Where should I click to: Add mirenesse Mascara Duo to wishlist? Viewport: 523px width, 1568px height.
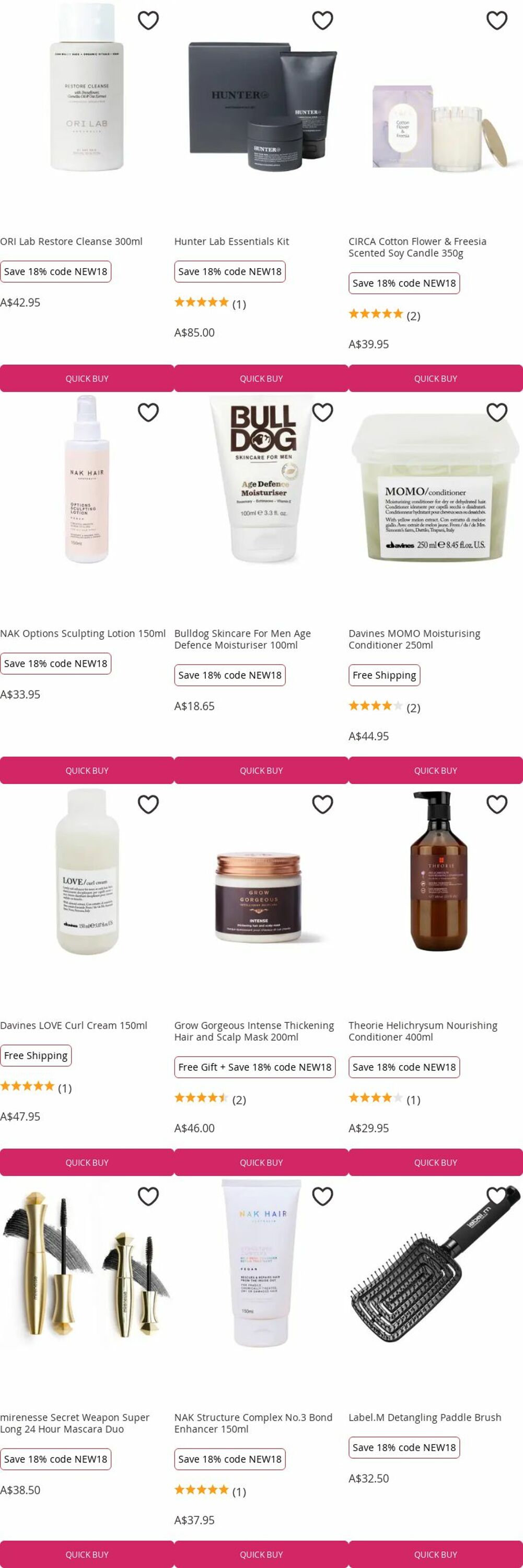point(148,1197)
